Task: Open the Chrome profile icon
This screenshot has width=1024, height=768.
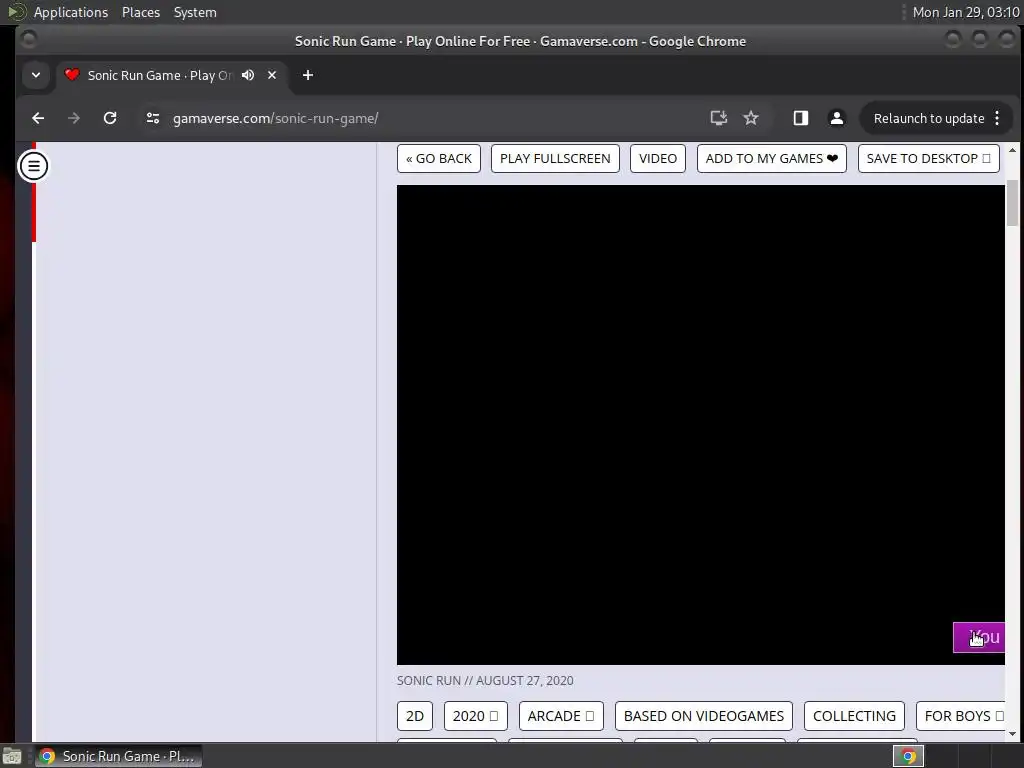Action: pos(837,118)
